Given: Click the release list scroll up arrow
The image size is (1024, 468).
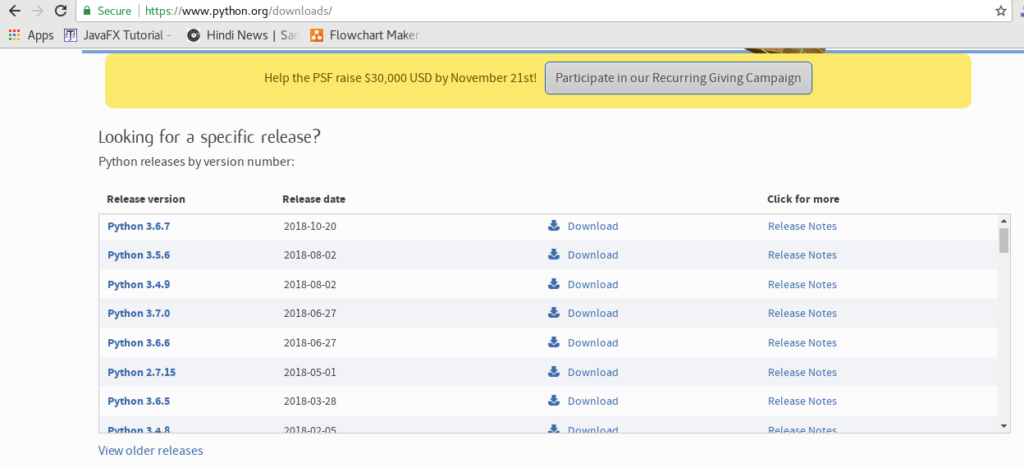Looking at the screenshot, I should pos(1004,221).
